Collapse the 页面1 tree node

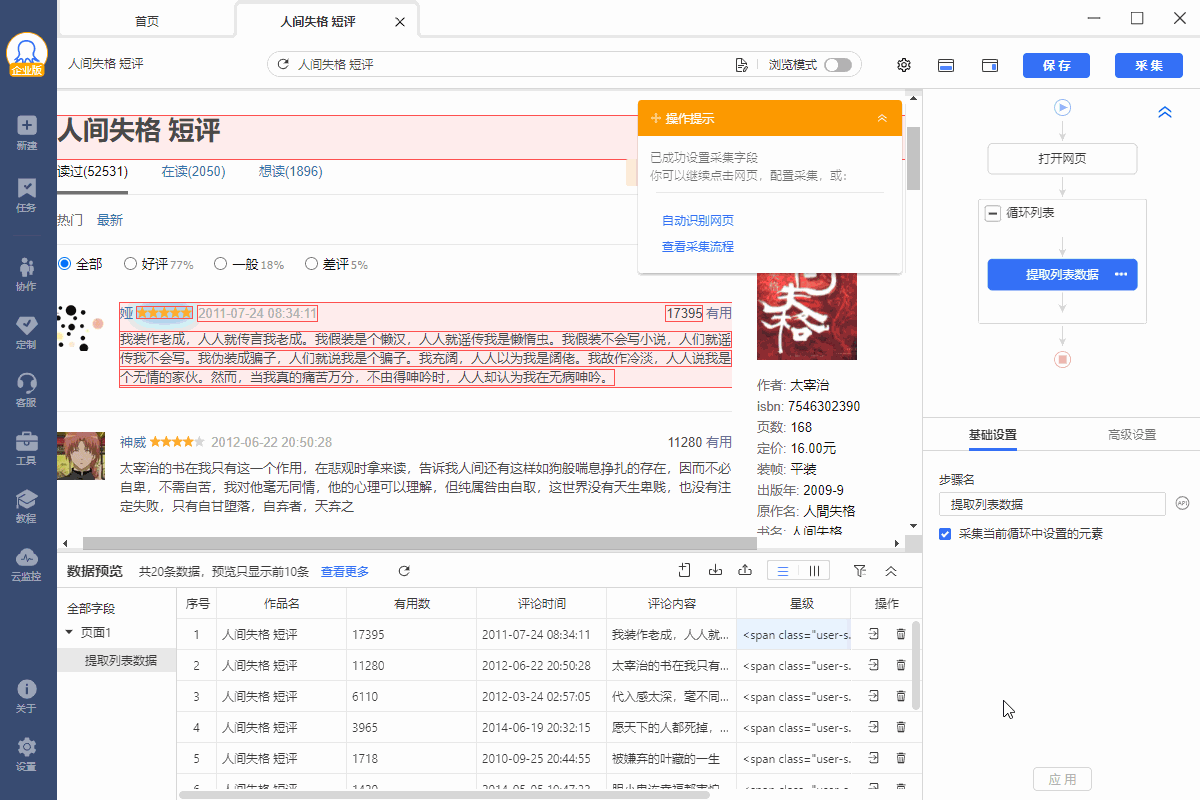point(69,632)
